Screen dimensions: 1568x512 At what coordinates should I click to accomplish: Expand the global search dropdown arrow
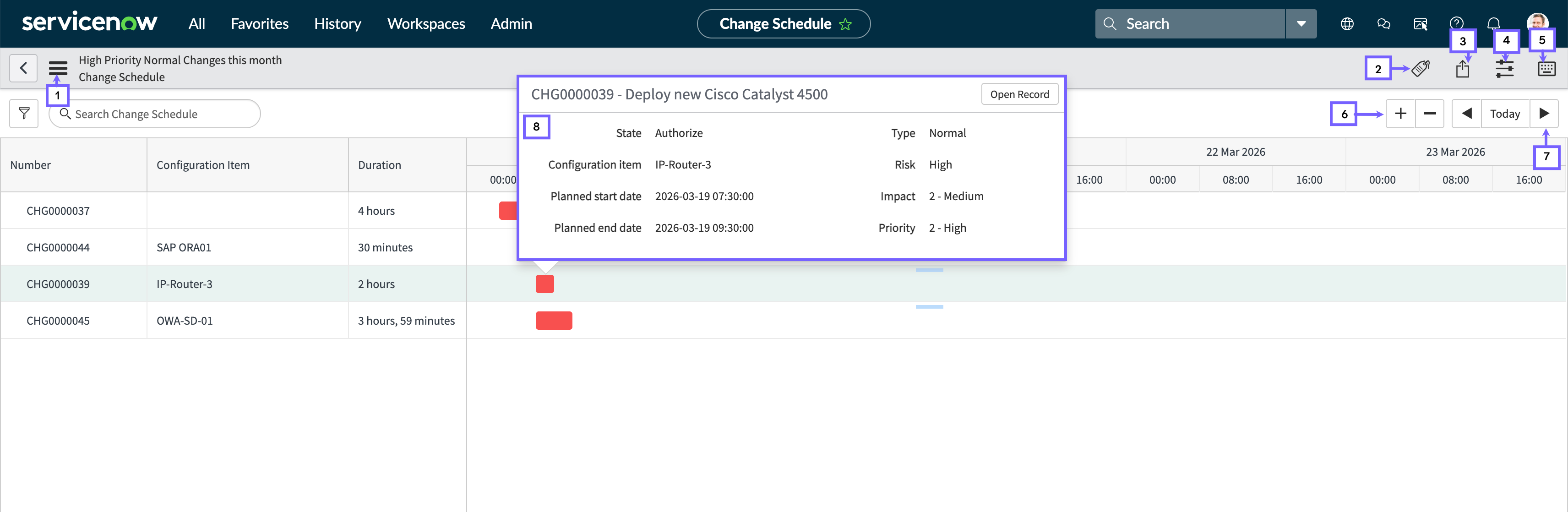pos(1301,24)
